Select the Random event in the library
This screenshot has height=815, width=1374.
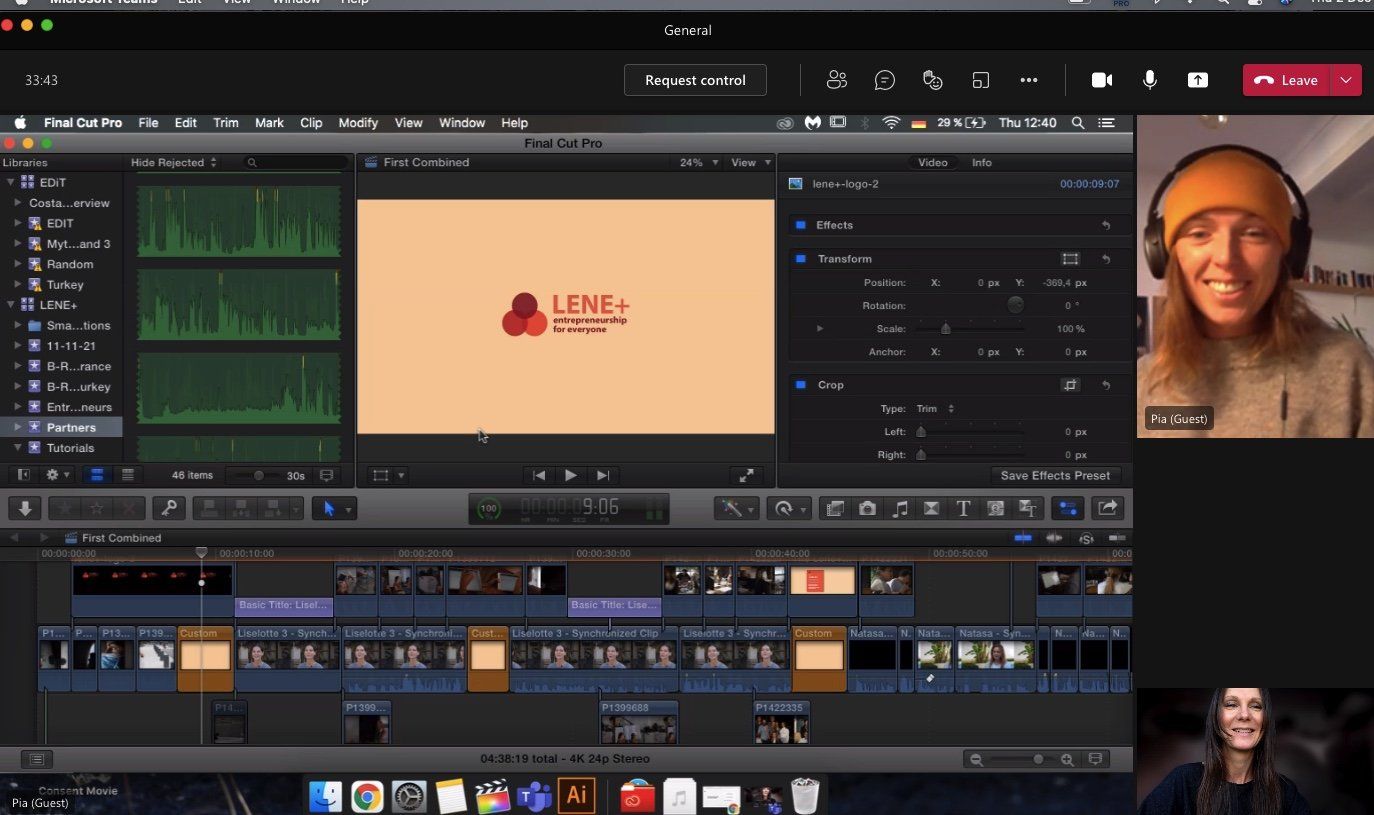point(70,264)
